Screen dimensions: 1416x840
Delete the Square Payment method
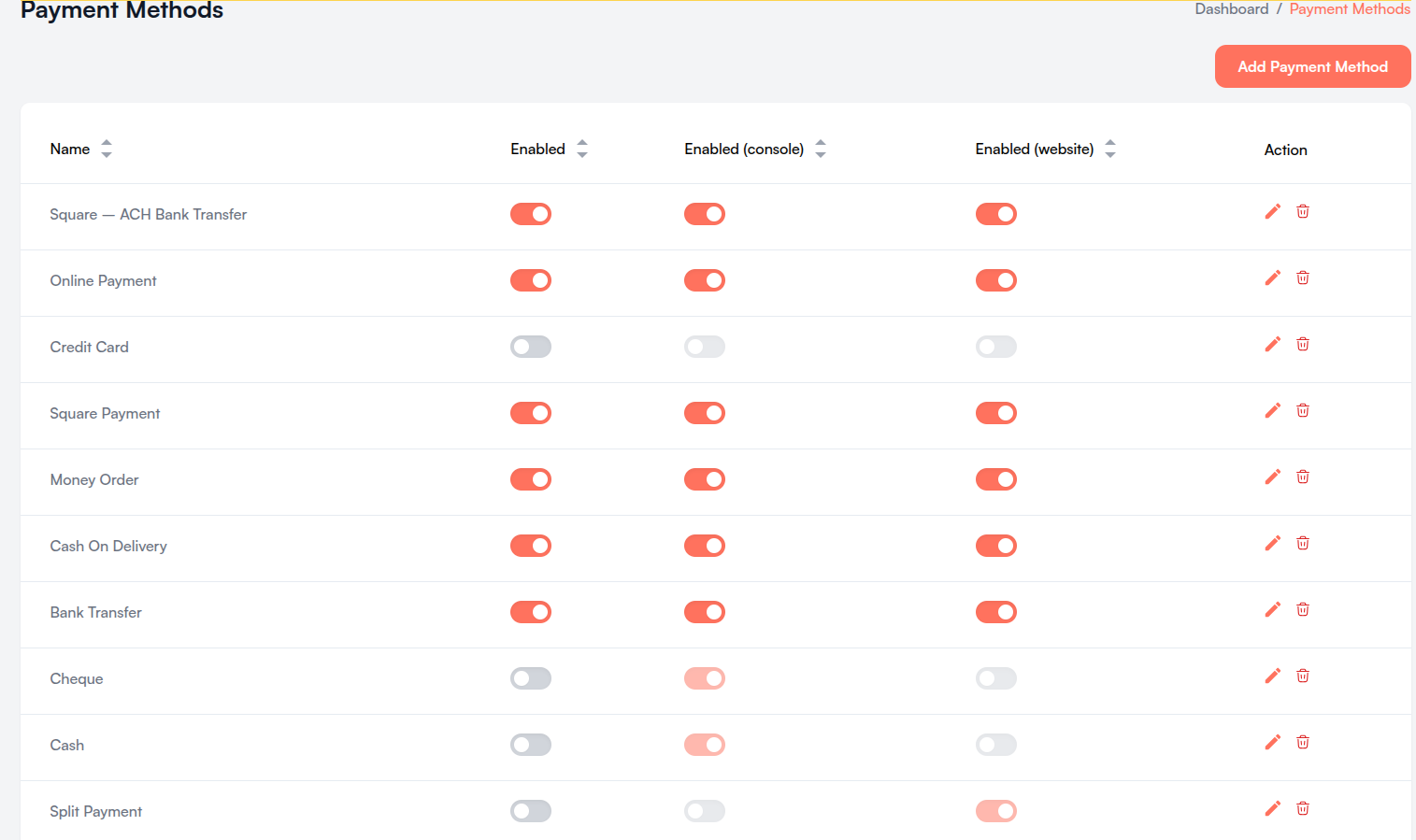click(1303, 411)
